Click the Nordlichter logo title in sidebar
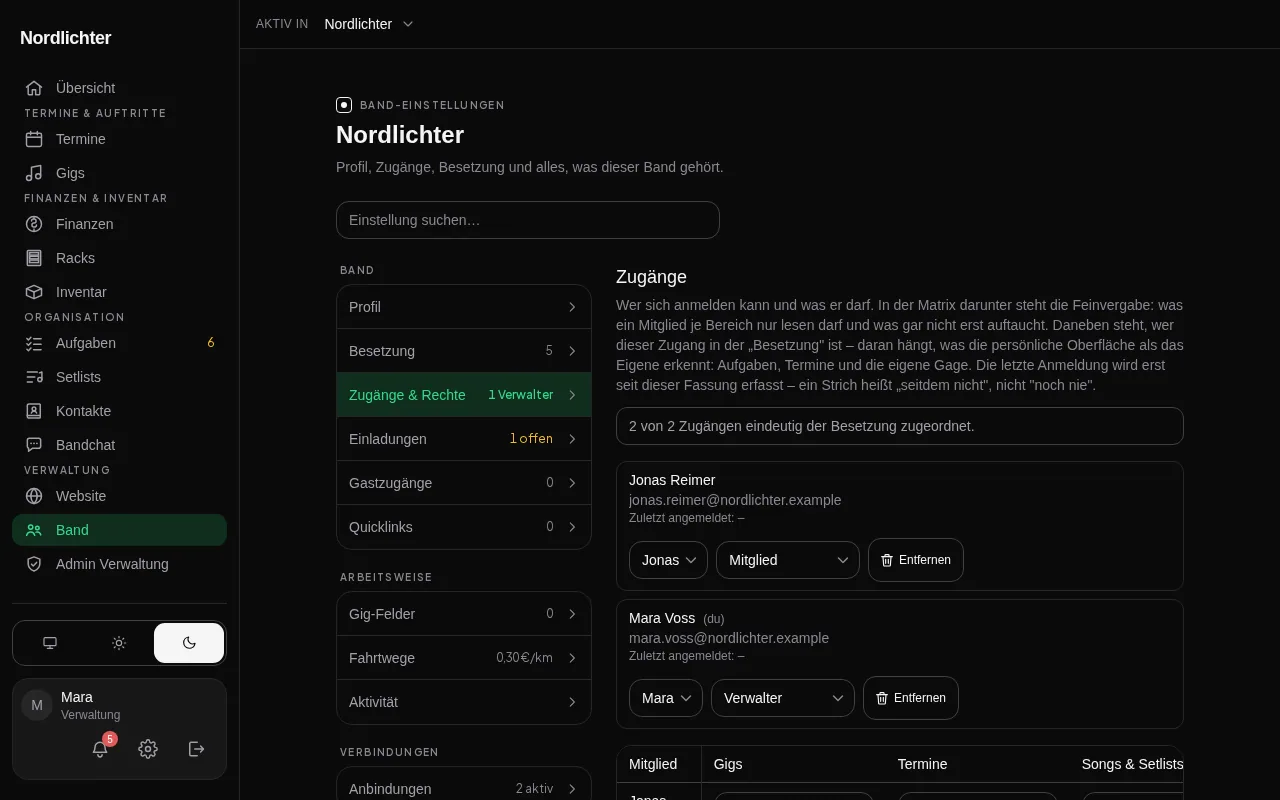The image size is (1280, 800). coord(66,38)
